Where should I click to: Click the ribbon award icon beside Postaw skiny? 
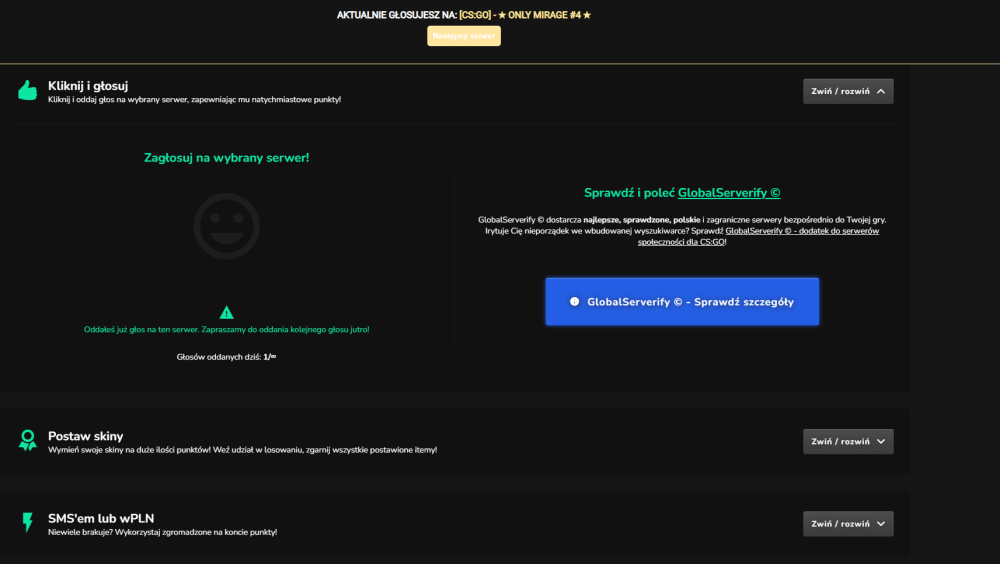(27, 440)
